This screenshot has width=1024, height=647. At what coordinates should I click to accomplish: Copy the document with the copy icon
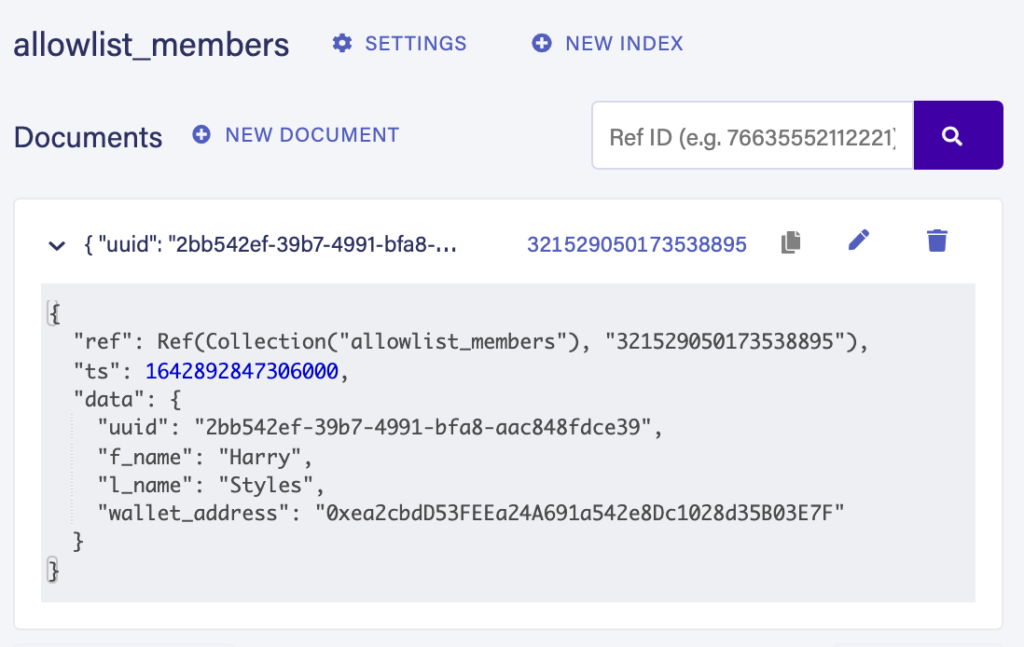click(x=790, y=242)
